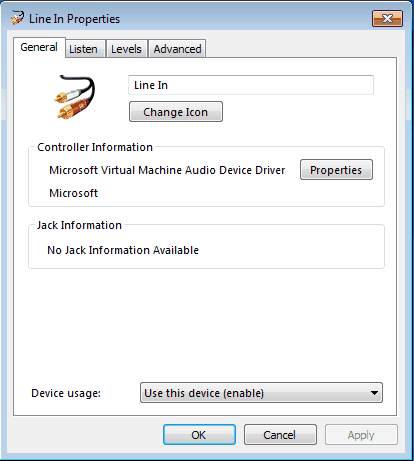Image resolution: width=414 pixels, height=461 pixels.
Task: Click the Microsoft Virtual Machine Audio Device Driver text
Action: click(x=167, y=170)
